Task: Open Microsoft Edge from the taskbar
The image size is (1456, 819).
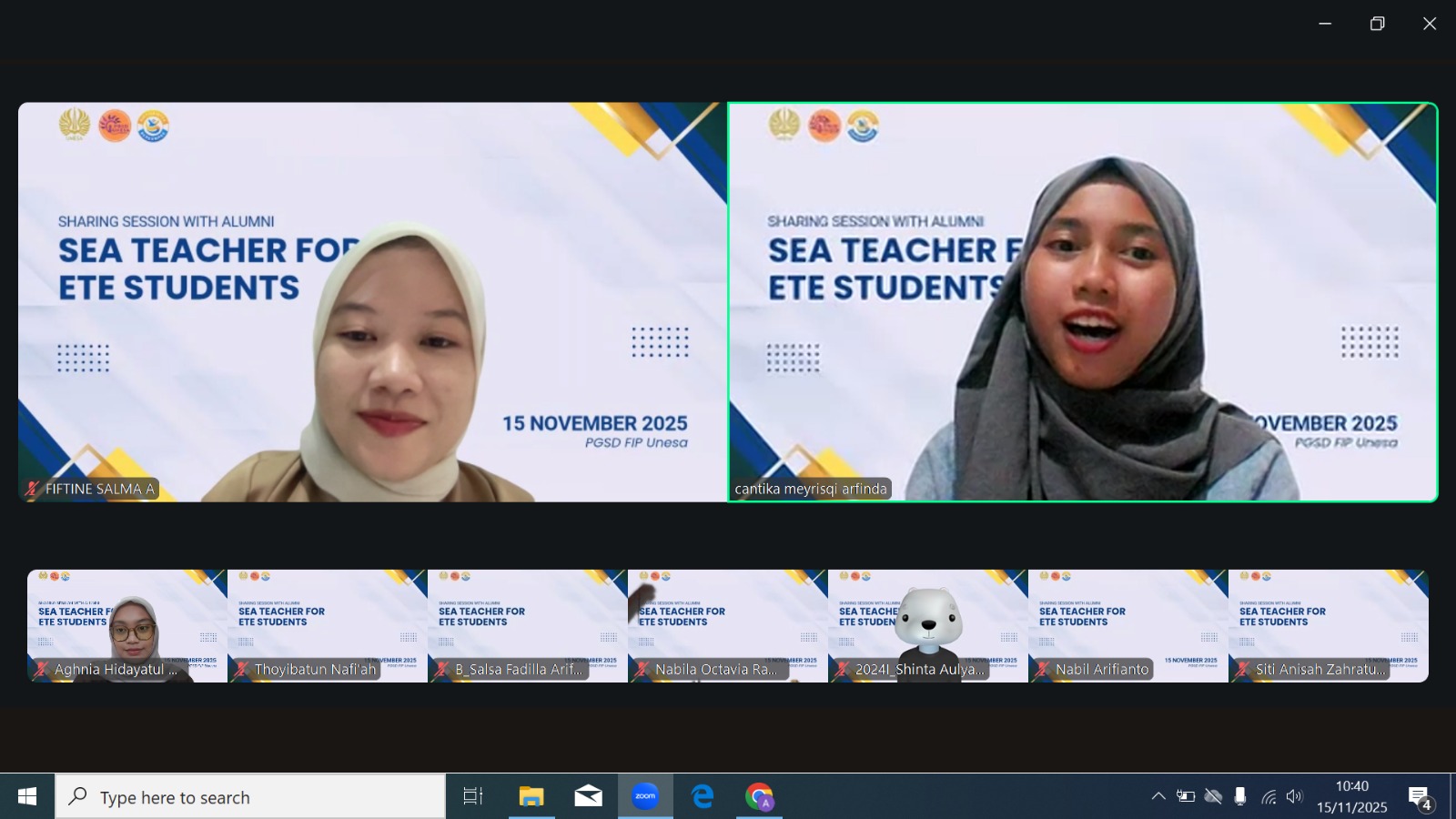Action: tap(703, 797)
